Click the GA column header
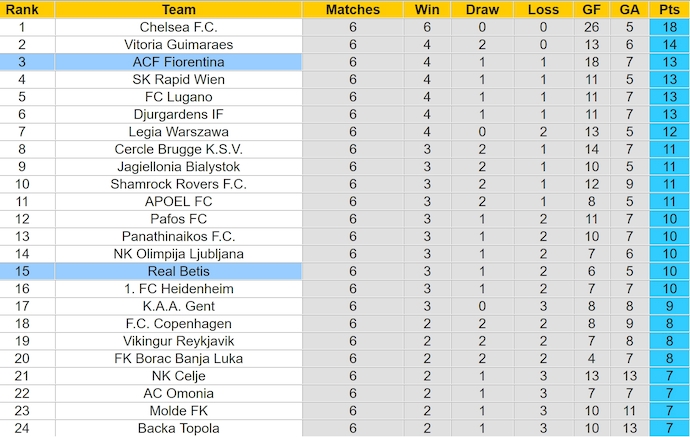This screenshot has width=690, height=437. 630,9
